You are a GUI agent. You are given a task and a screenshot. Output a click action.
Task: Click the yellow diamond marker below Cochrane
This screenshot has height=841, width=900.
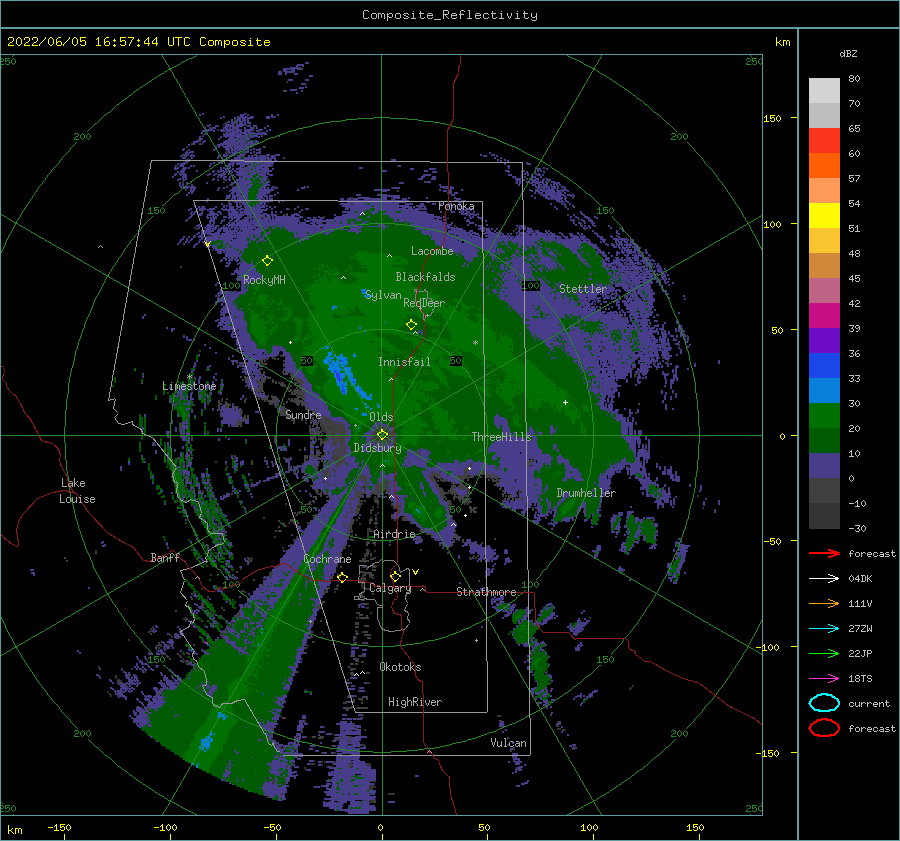[x=342, y=577]
